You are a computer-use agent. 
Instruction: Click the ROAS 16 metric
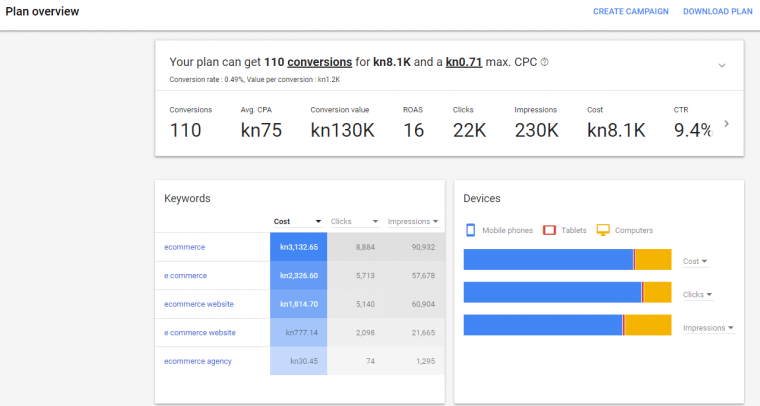[x=413, y=123]
